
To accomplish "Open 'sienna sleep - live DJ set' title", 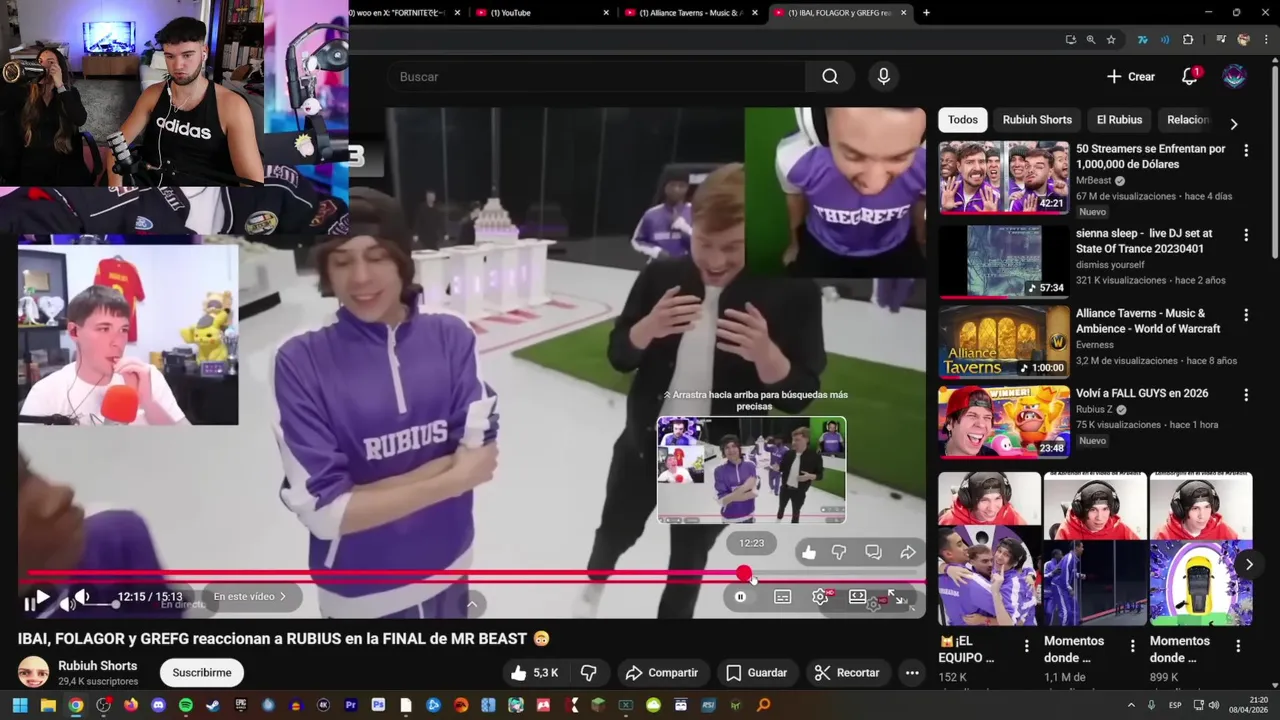I will (1144, 241).
